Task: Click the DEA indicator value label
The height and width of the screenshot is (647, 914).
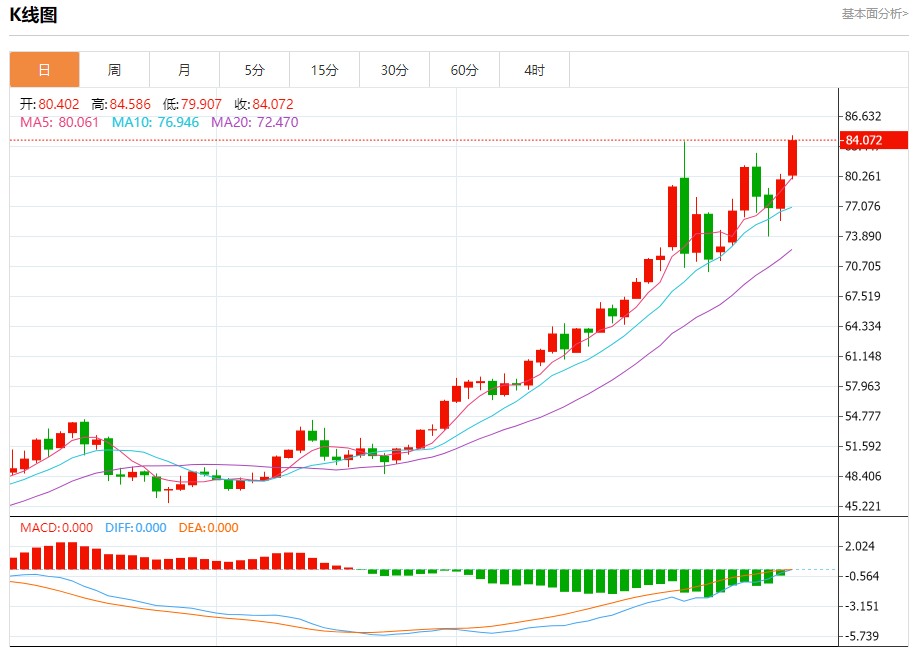Action: click(x=208, y=527)
